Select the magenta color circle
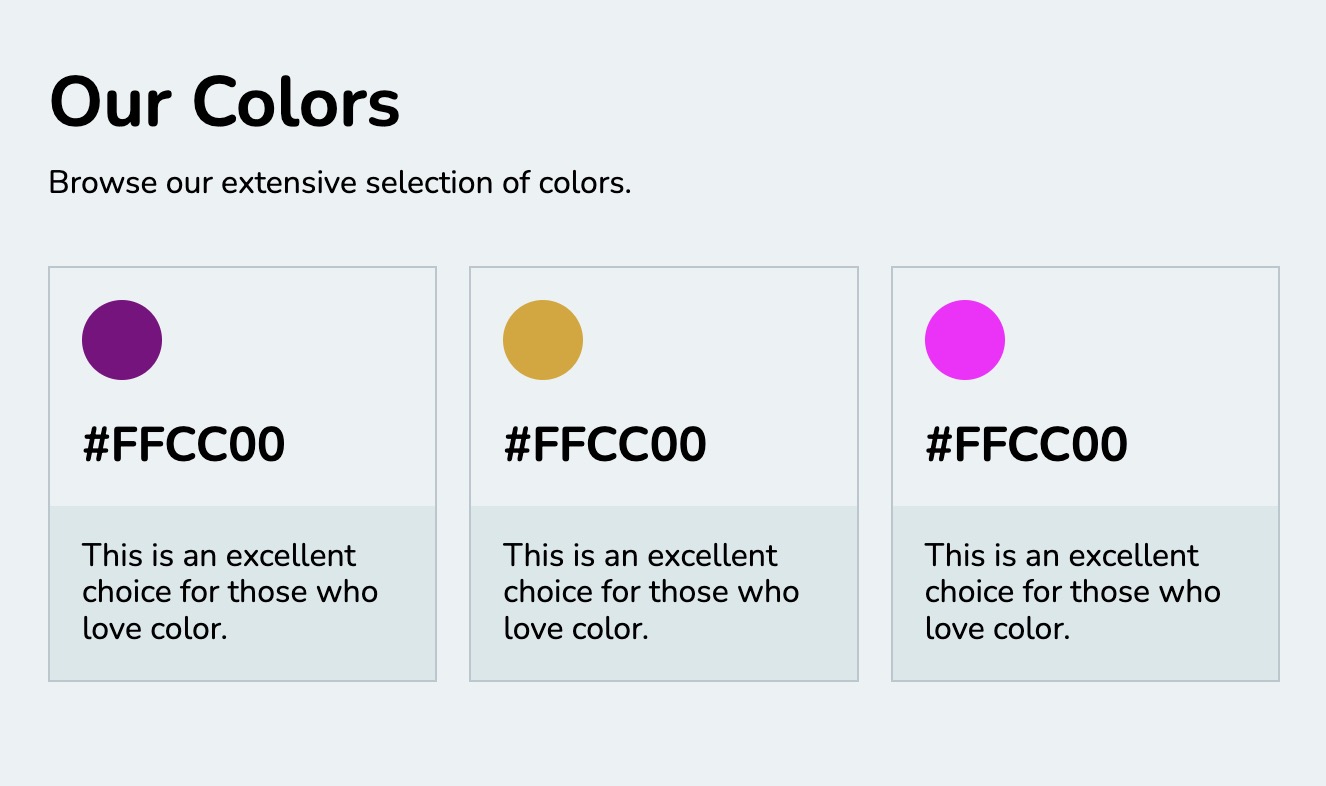1326x786 pixels. (x=964, y=339)
